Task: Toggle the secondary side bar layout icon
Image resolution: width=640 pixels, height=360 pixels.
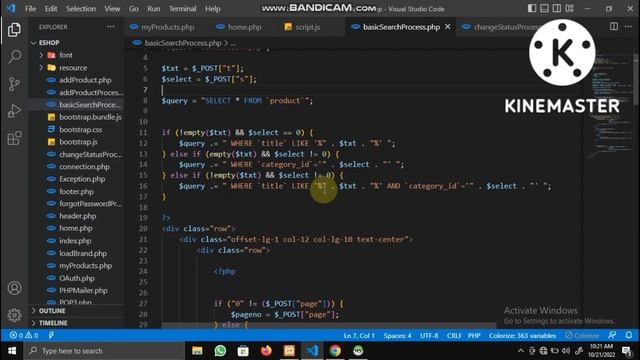Action: (556, 8)
